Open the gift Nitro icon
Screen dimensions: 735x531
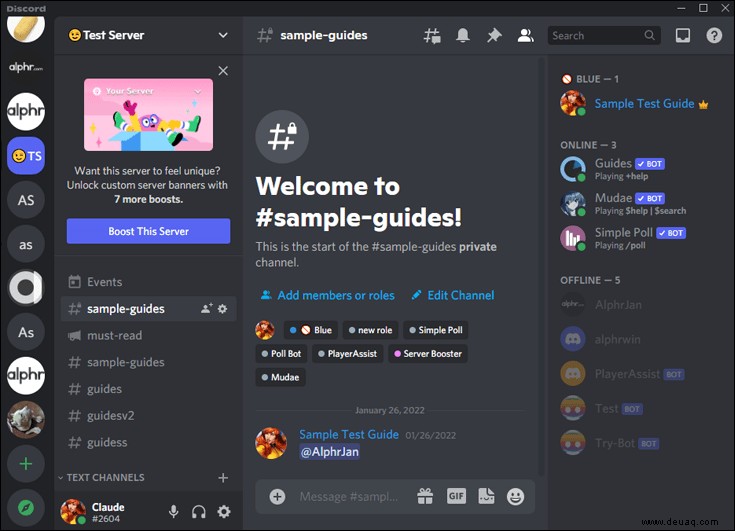coord(425,496)
